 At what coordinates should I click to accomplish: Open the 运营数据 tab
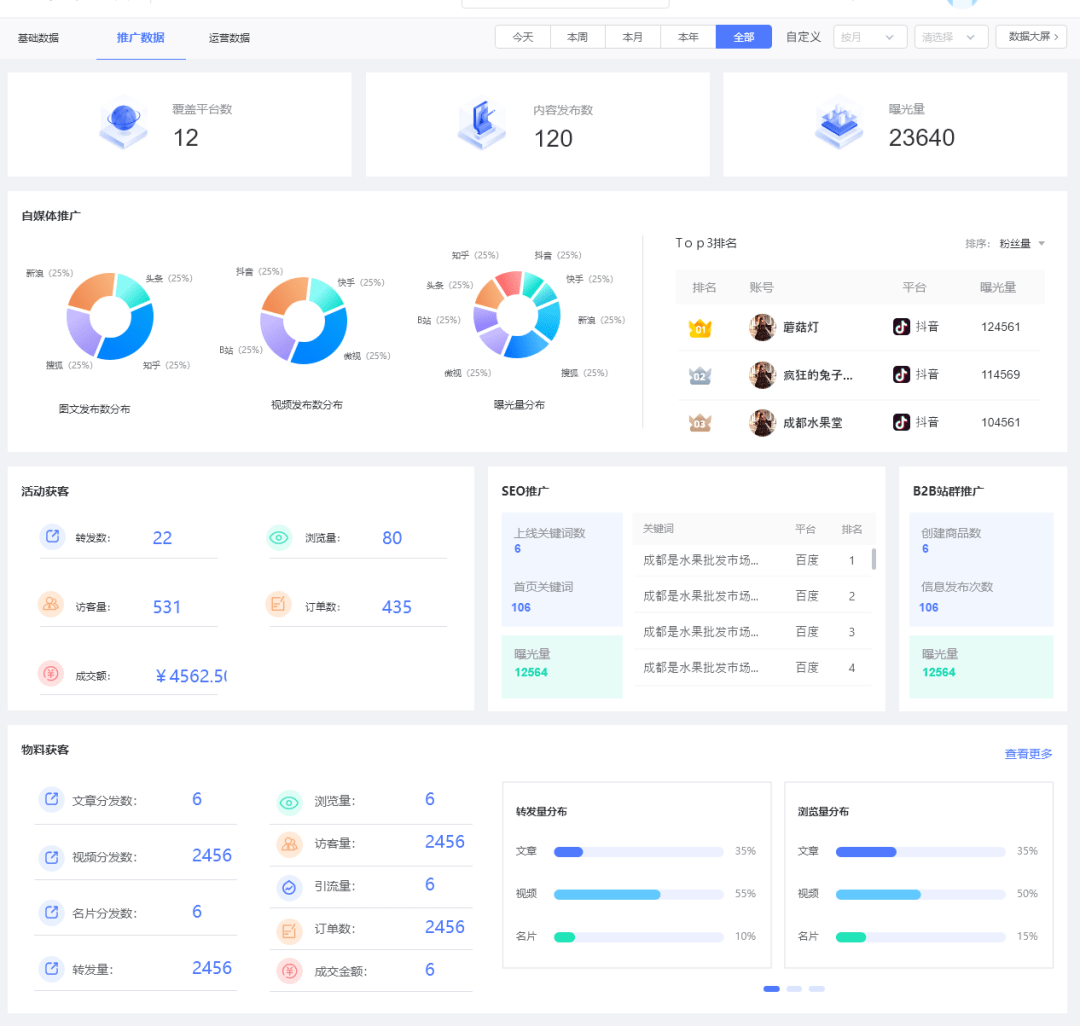pos(229,38)
